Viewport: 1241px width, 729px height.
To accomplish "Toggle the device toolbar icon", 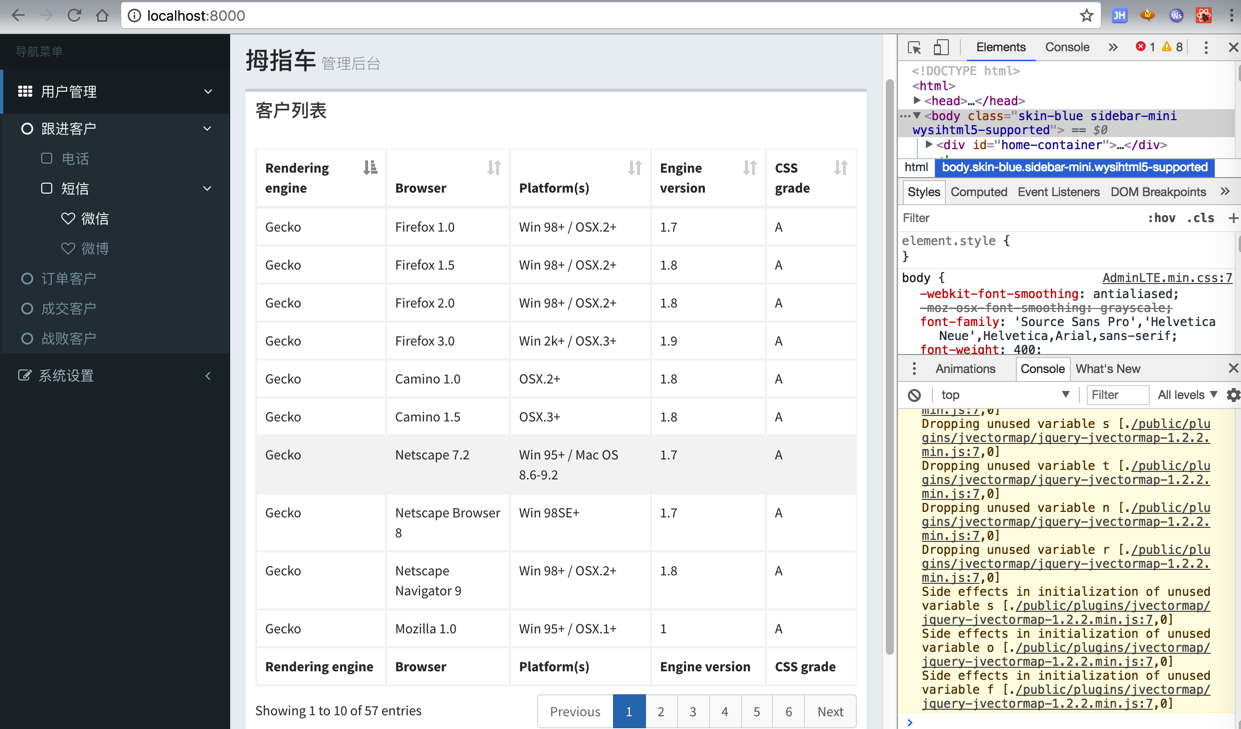I will pos(941,47).
